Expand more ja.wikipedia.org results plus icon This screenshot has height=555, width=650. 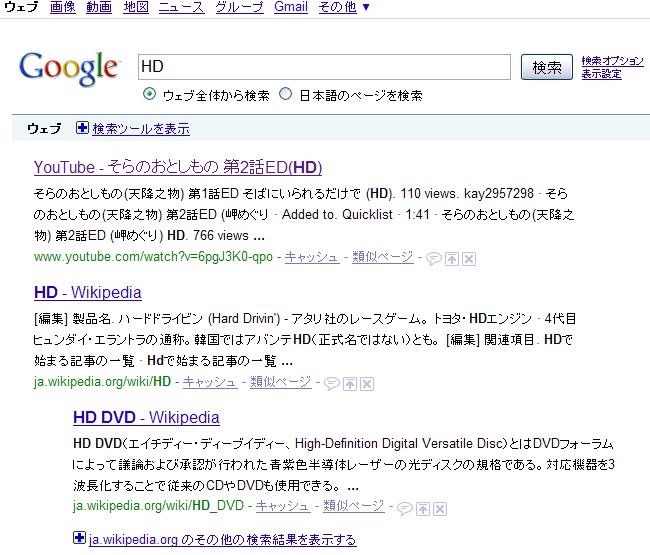[79, 538]
